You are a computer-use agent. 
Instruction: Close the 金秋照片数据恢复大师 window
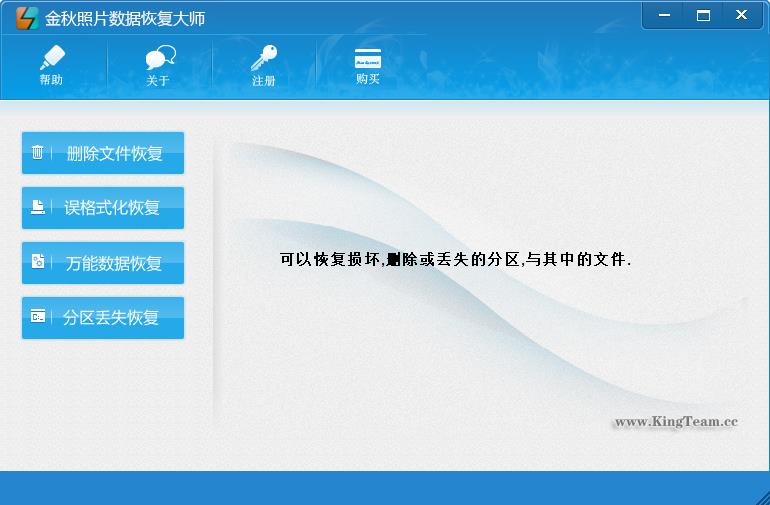coord(741,15)
